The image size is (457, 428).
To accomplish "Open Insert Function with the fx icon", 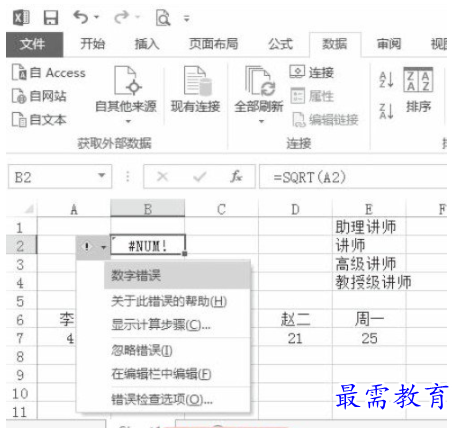I will click(x=236, y=176).
